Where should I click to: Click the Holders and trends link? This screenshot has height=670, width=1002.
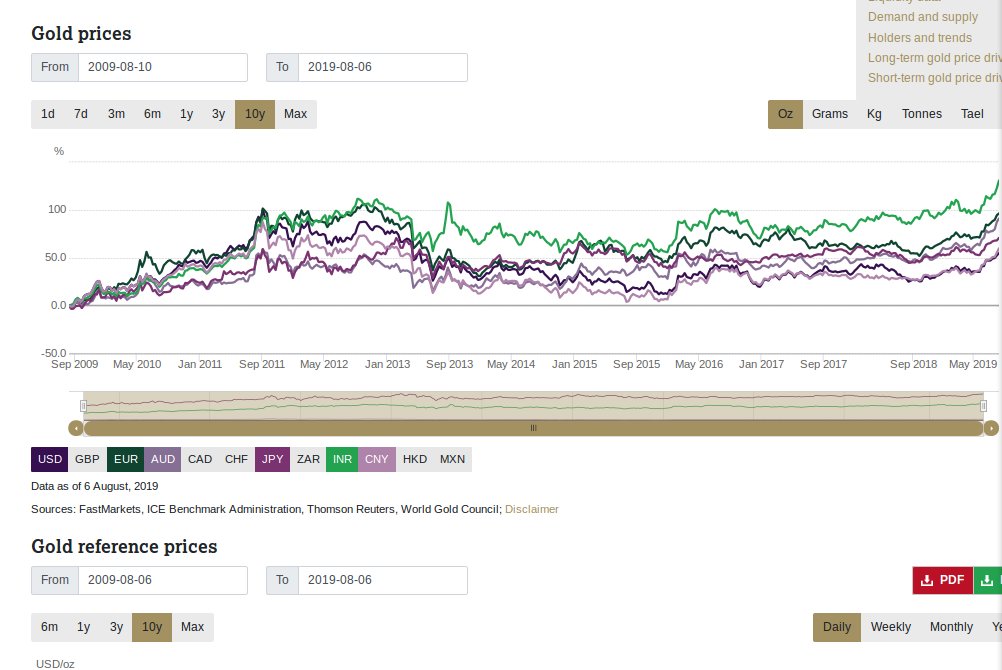(x=919, y=38)
